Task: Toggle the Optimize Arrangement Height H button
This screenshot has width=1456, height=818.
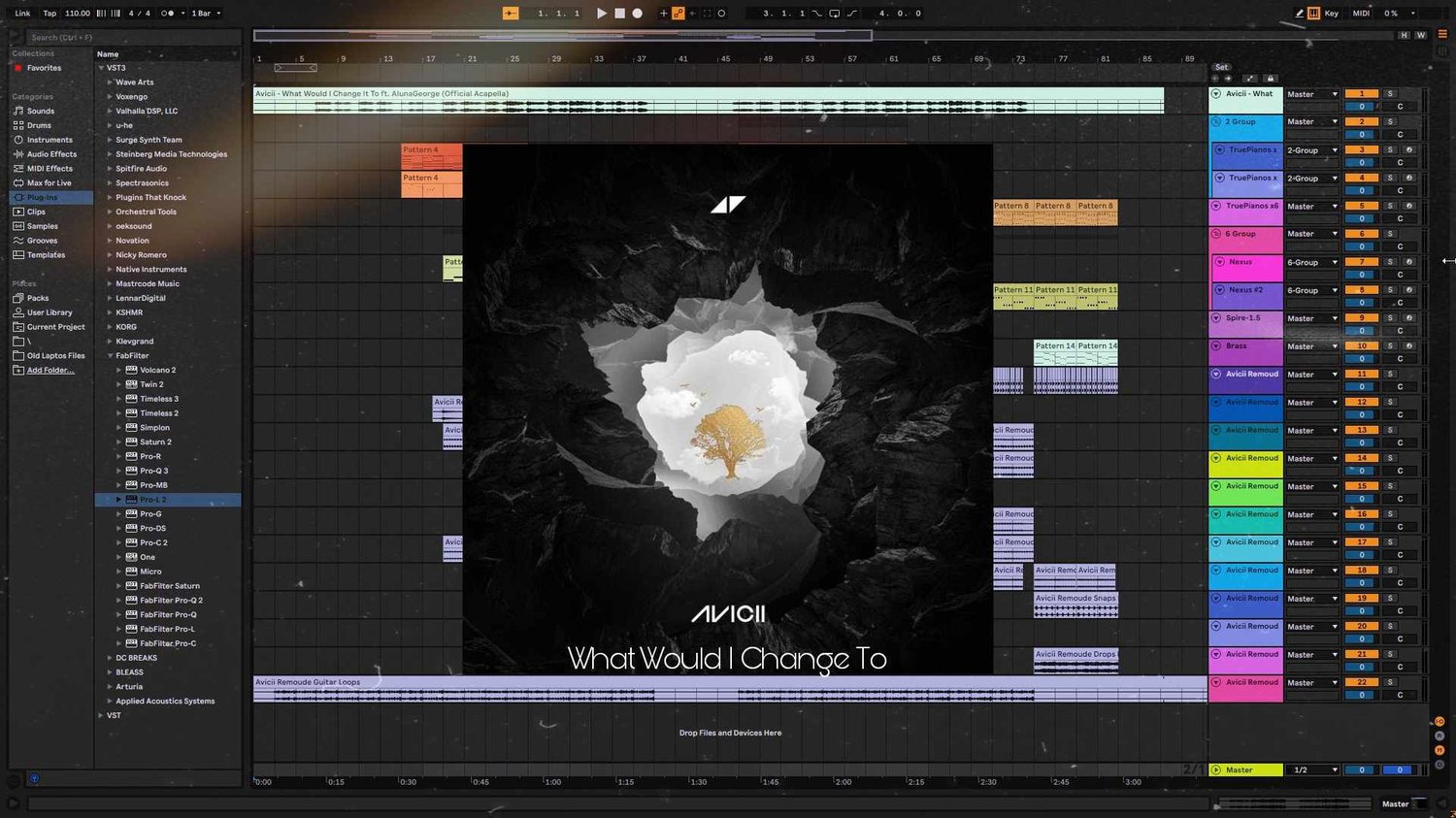Action: coord(1404,36)
